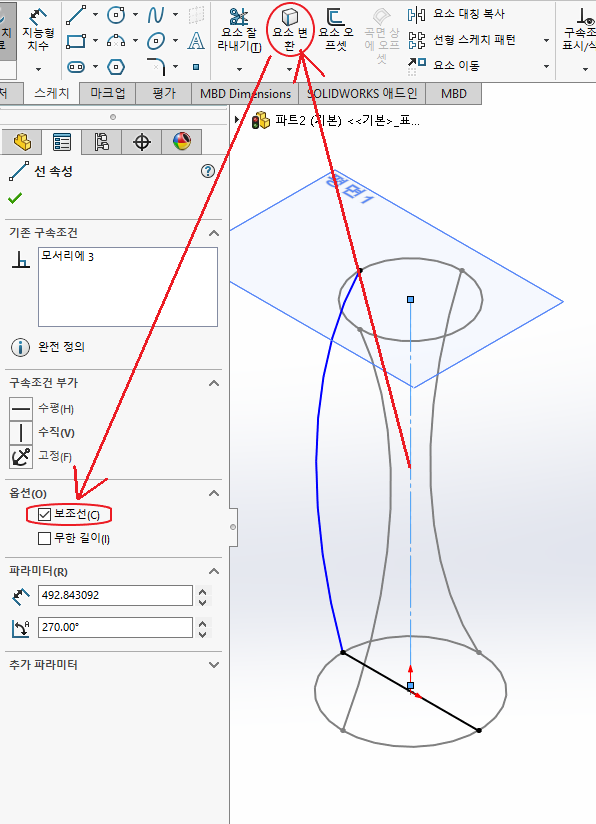Select the Corner Rectangle tool
596x824 pixels.
(76, 40)
